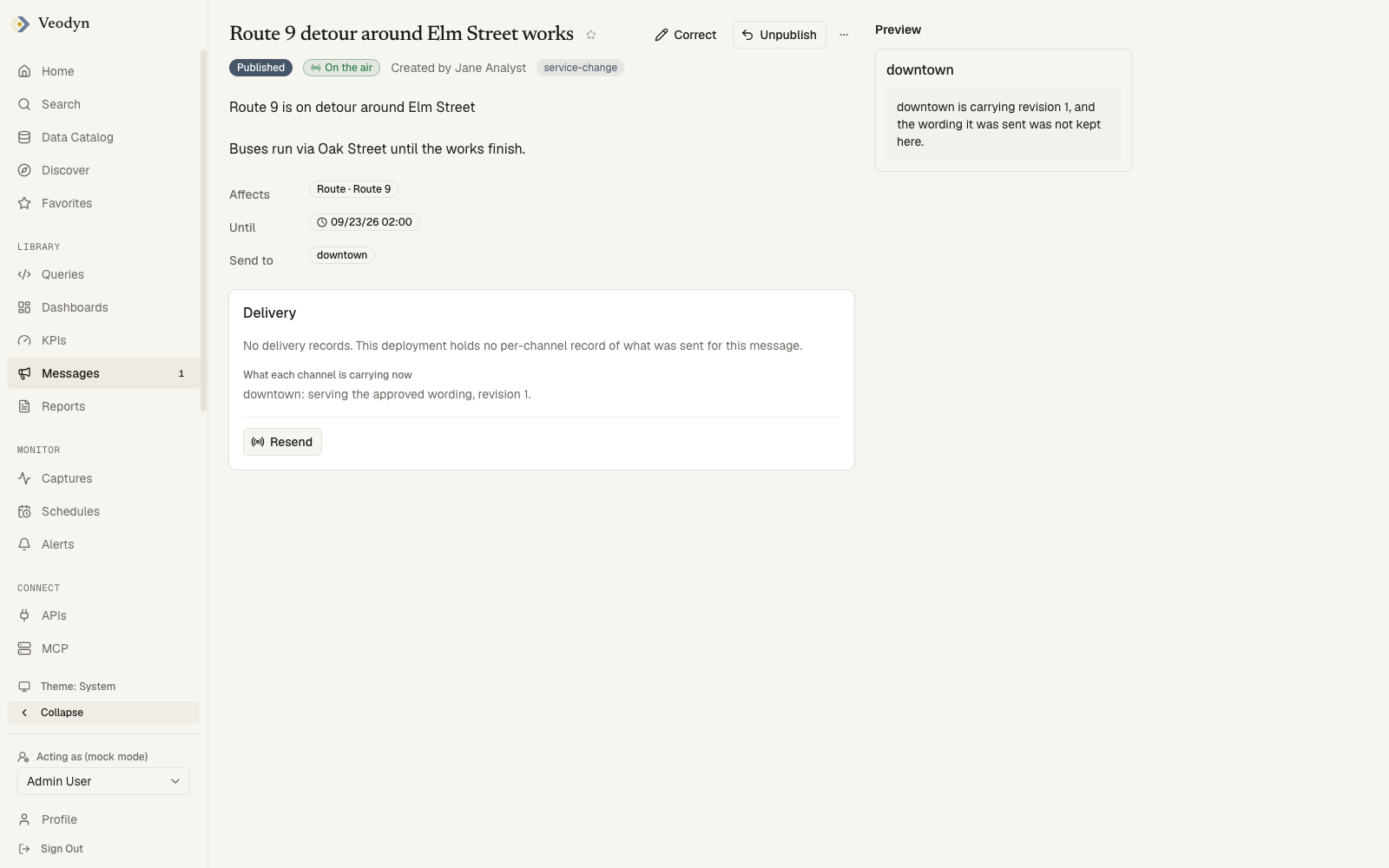Open the Data Catalog icon

(x=24, y=137)
